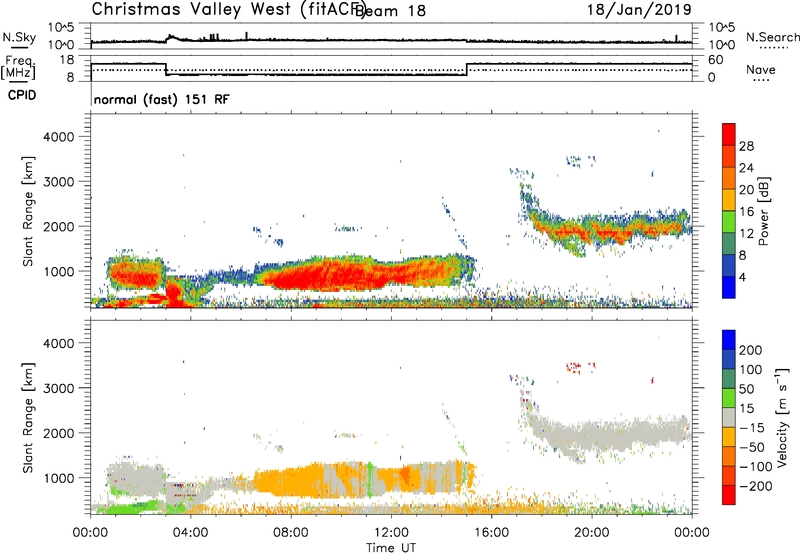
Task: Select the 04:00 time tick label
Action: (x=191, y=533)
